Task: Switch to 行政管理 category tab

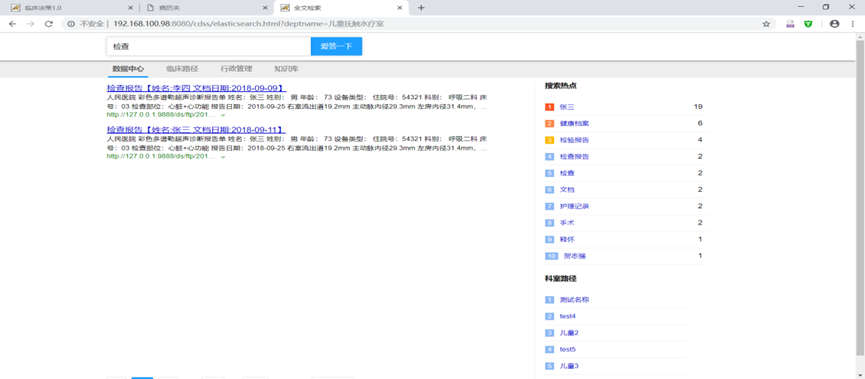Action: click(236, 70)
